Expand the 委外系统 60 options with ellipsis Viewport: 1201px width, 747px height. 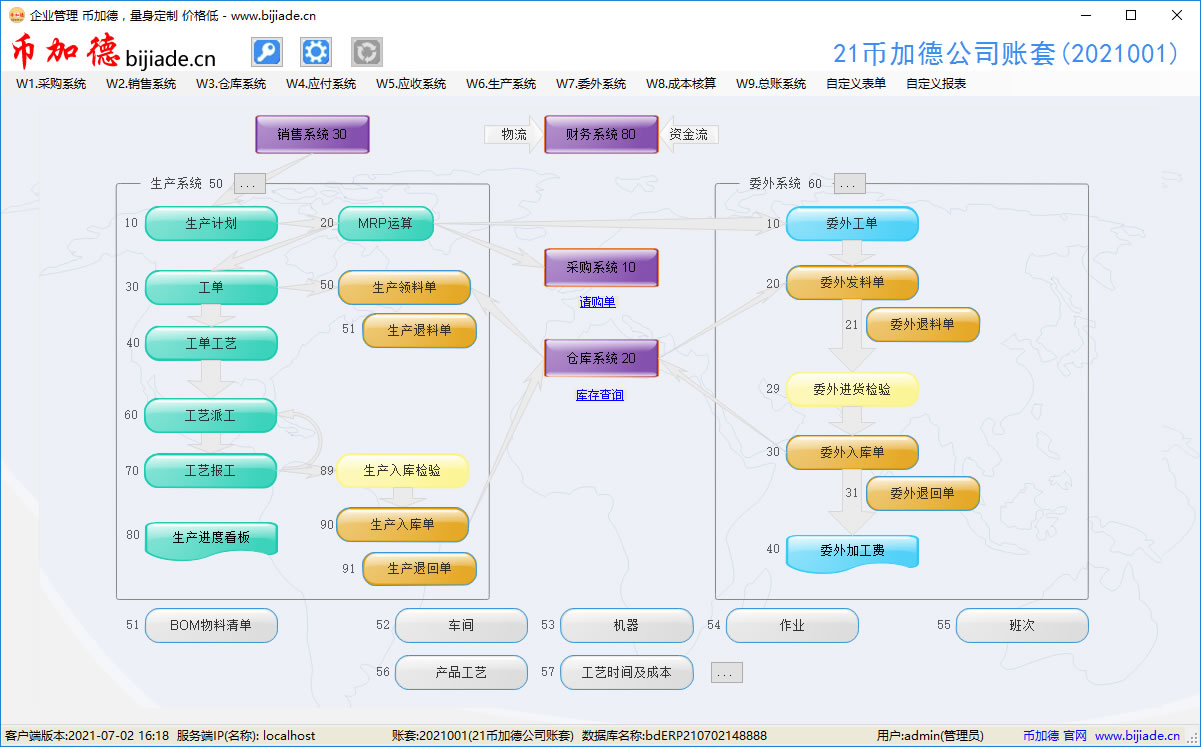tap(848, 183)
